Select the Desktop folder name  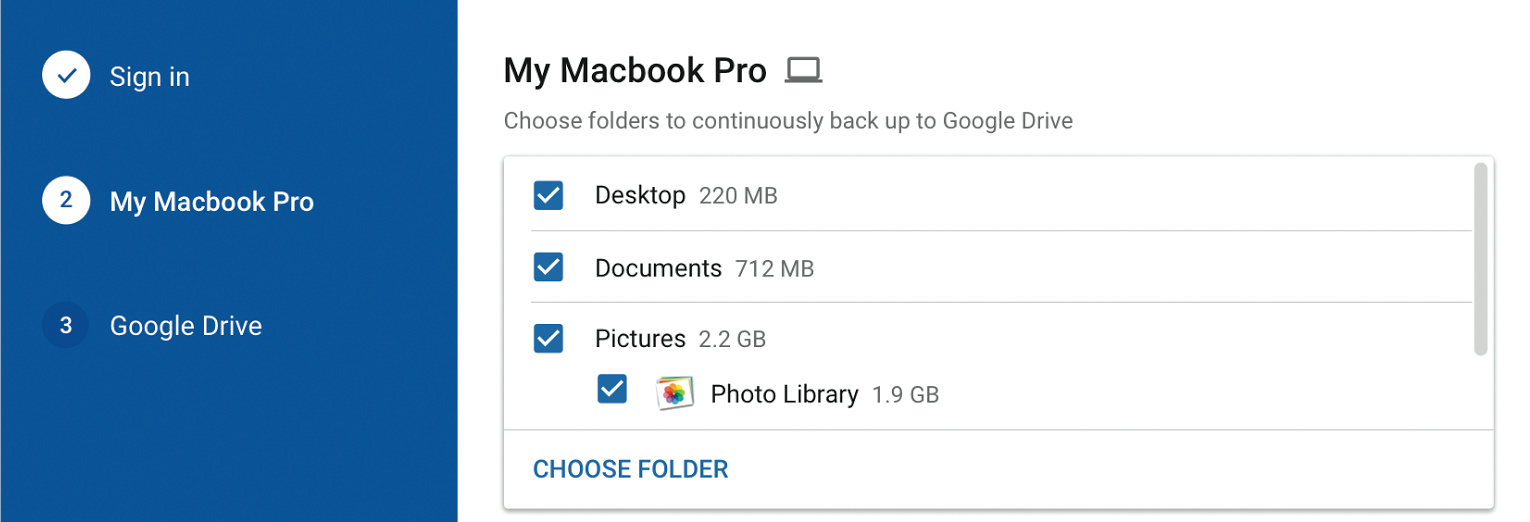(640, 195)
